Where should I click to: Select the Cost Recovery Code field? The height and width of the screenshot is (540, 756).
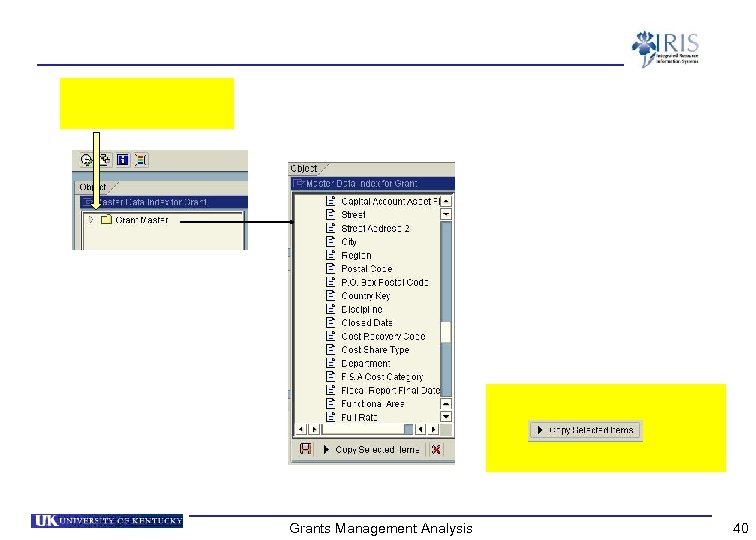(383, 336)
